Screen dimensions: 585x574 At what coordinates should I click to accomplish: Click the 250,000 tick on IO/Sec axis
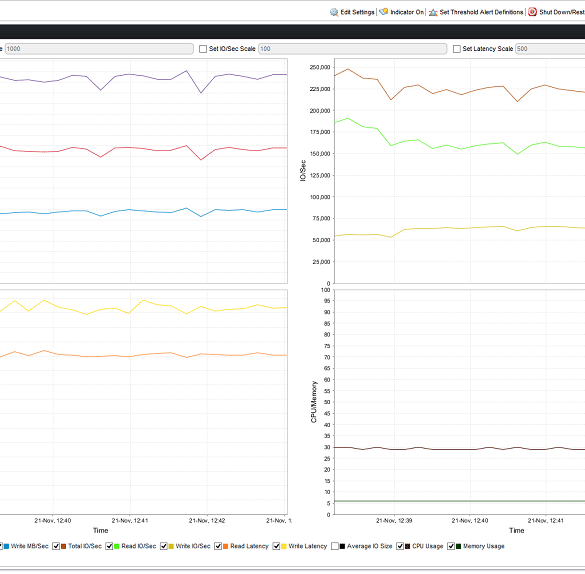(x=320, y=68)
